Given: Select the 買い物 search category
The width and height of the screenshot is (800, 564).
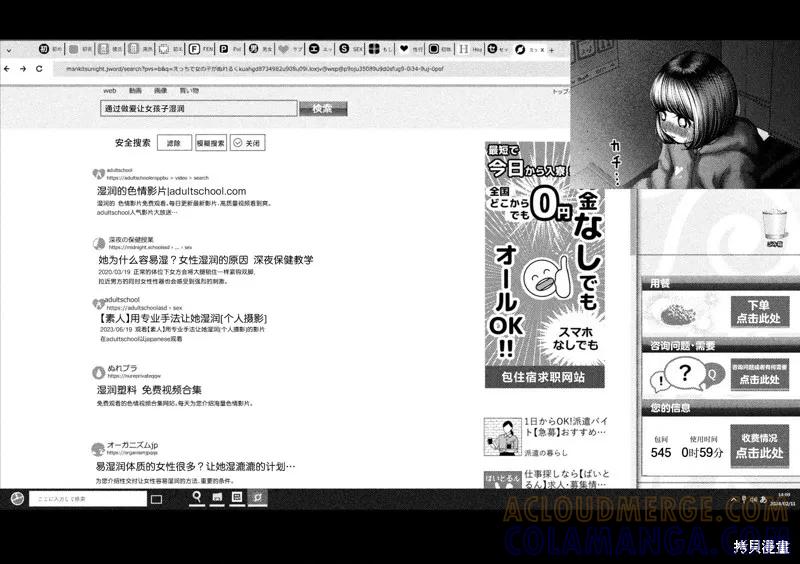Looking at the screenshot, I should coord(189,90).
